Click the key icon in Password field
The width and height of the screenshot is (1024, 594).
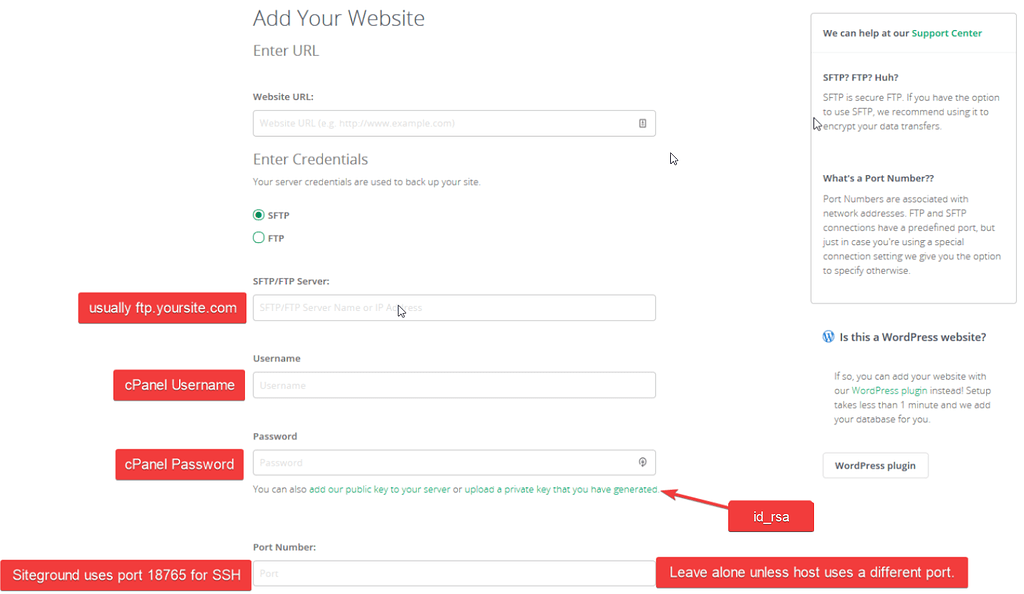pos(643,462)
